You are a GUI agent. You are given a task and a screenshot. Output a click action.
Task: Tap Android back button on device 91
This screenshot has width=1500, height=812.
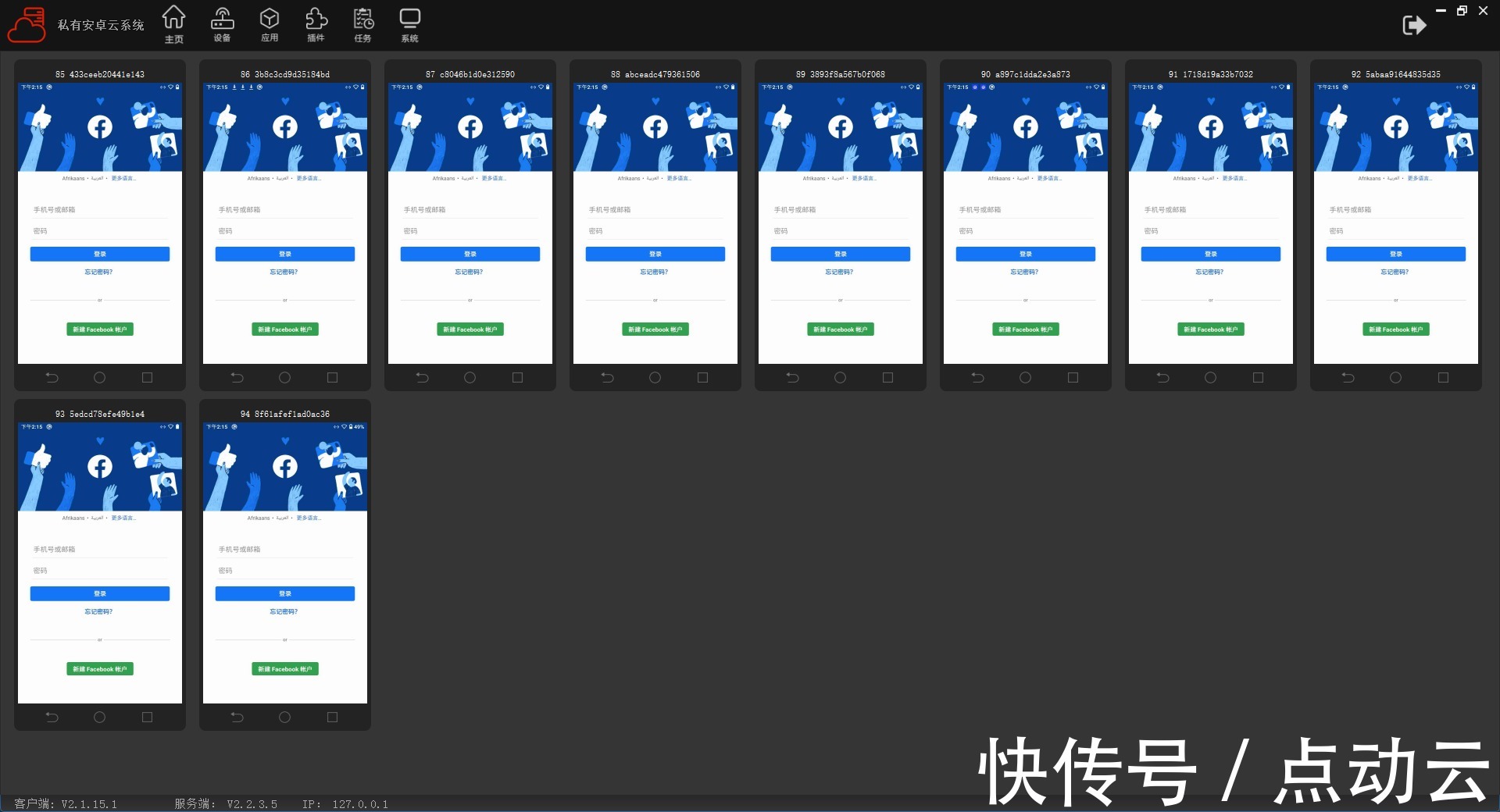1163,378
